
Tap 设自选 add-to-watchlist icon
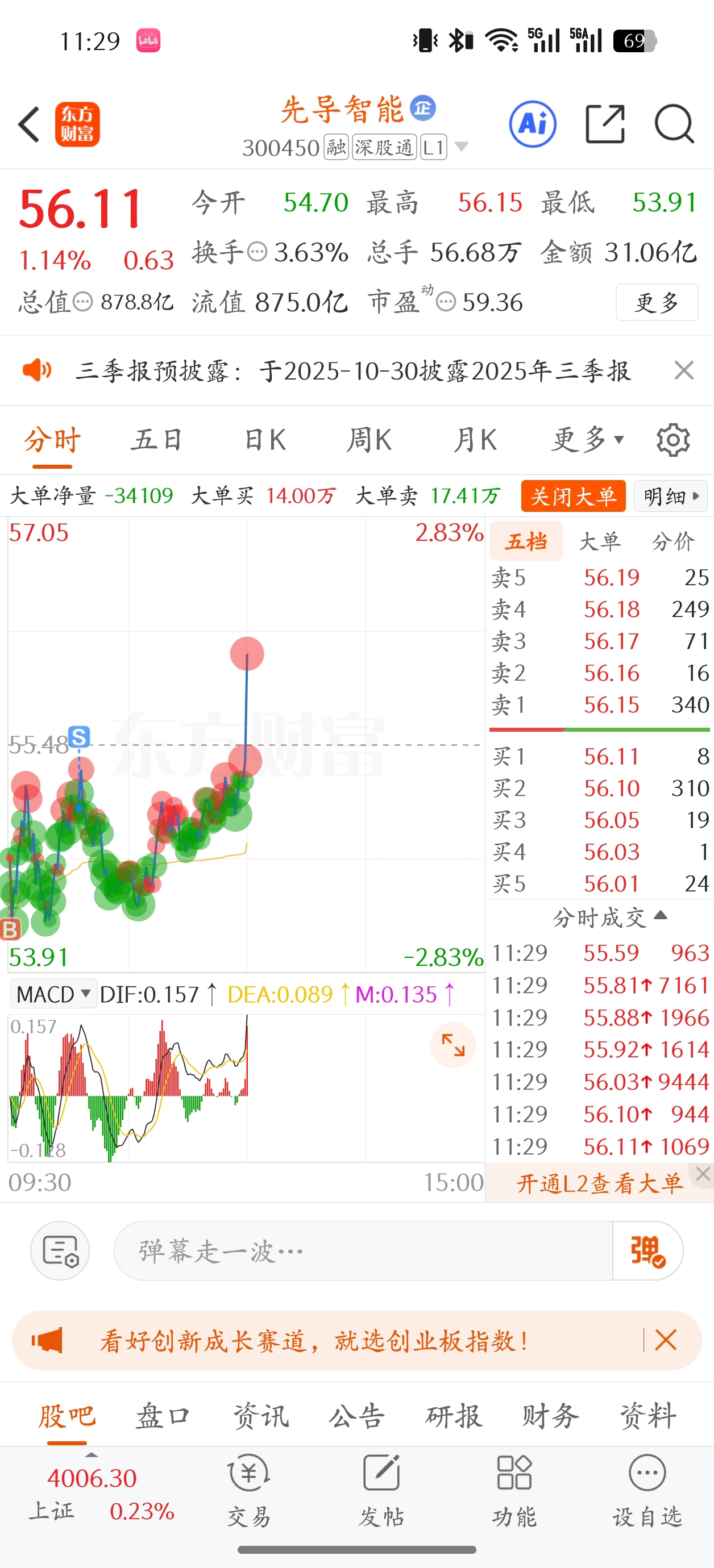[x=647, y=1491]
